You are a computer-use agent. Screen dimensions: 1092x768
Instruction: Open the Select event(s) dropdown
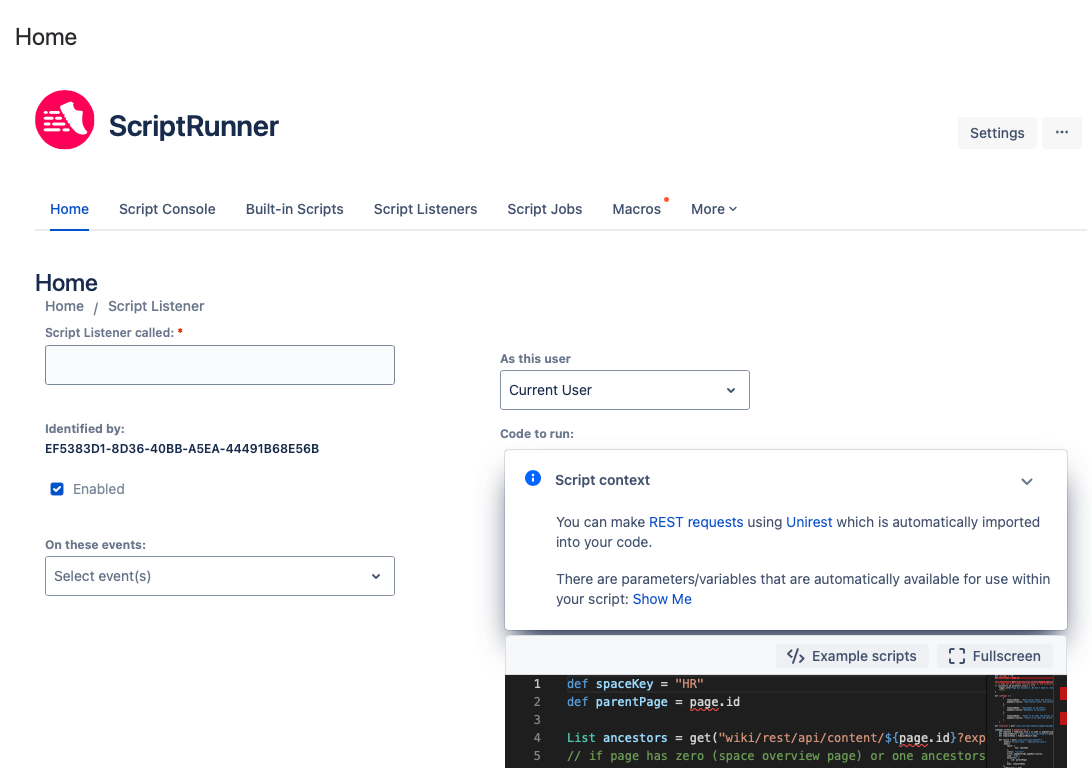220,576
